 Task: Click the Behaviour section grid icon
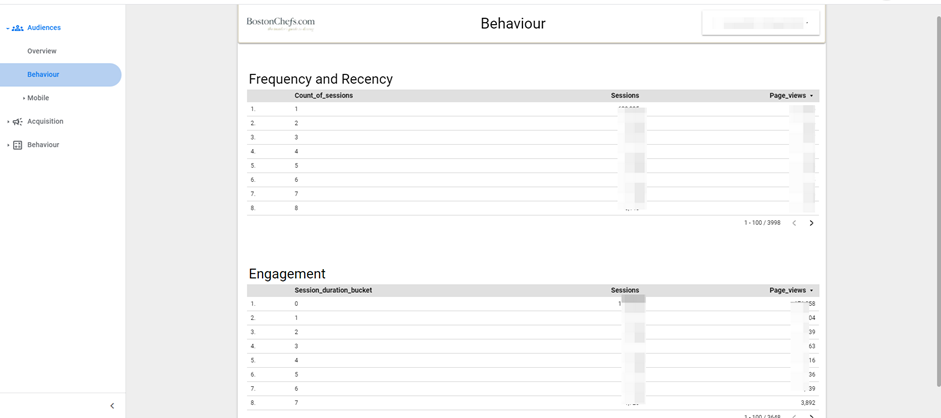click(17, 145)
